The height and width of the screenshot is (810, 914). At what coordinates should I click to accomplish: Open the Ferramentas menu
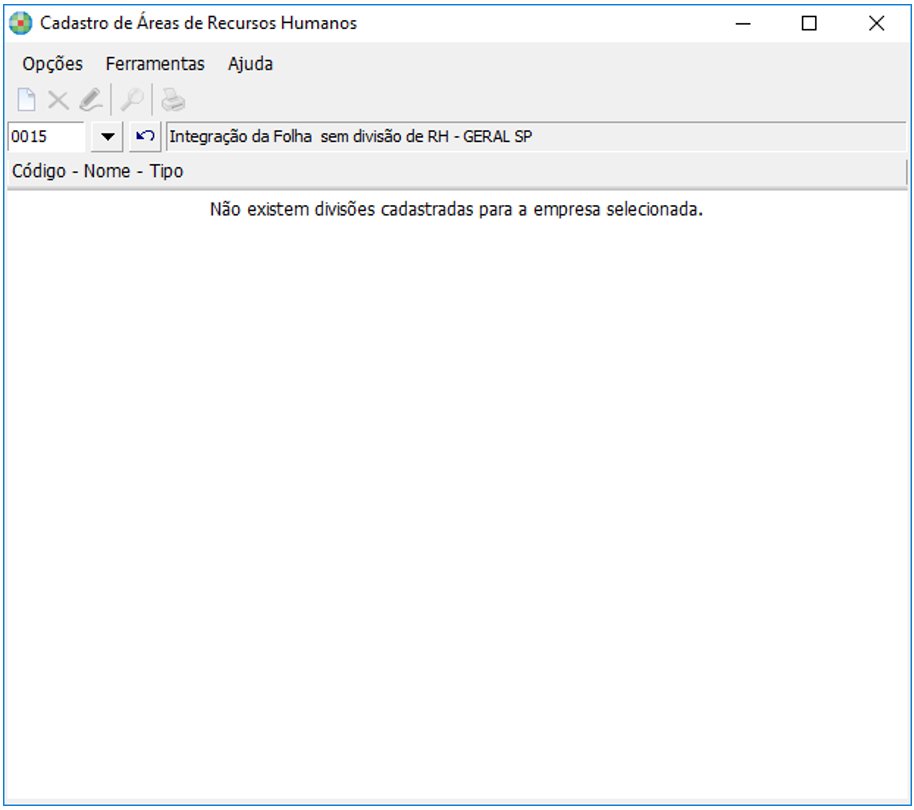155,64
